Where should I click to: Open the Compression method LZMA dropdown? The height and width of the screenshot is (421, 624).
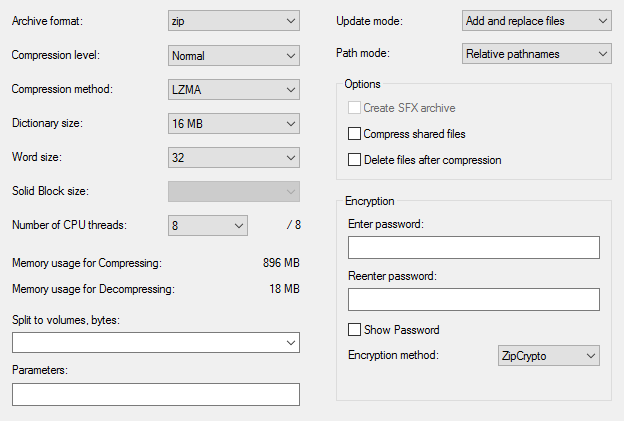coord(234,90)
